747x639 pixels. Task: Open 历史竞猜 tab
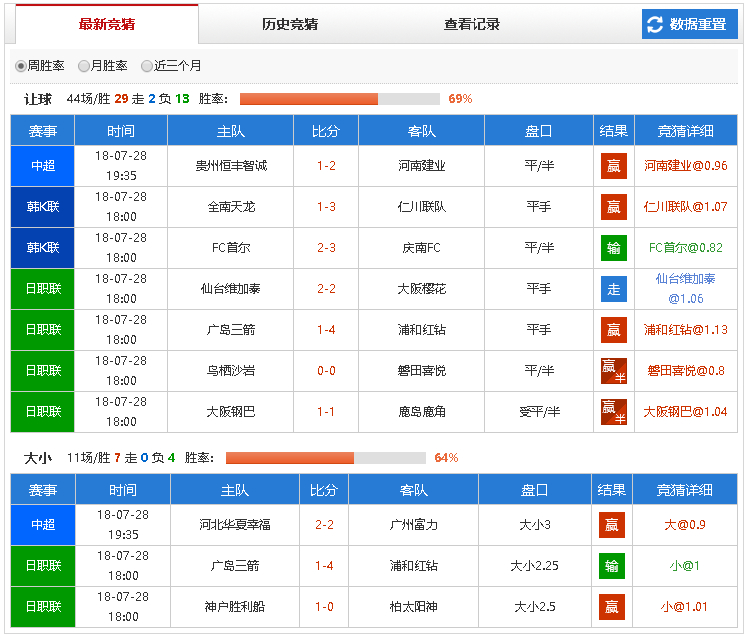click(x=290, y=24)
